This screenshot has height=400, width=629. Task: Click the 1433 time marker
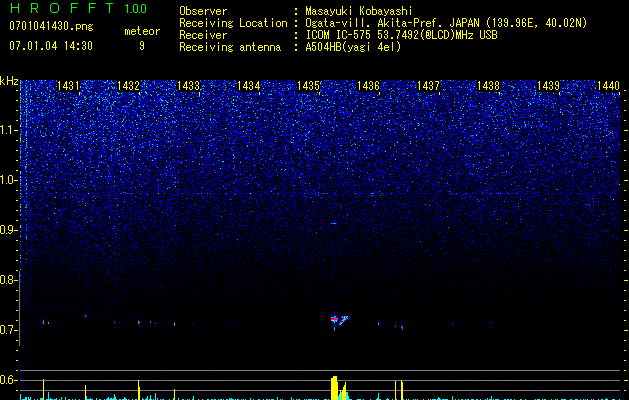tap(188, 86)
